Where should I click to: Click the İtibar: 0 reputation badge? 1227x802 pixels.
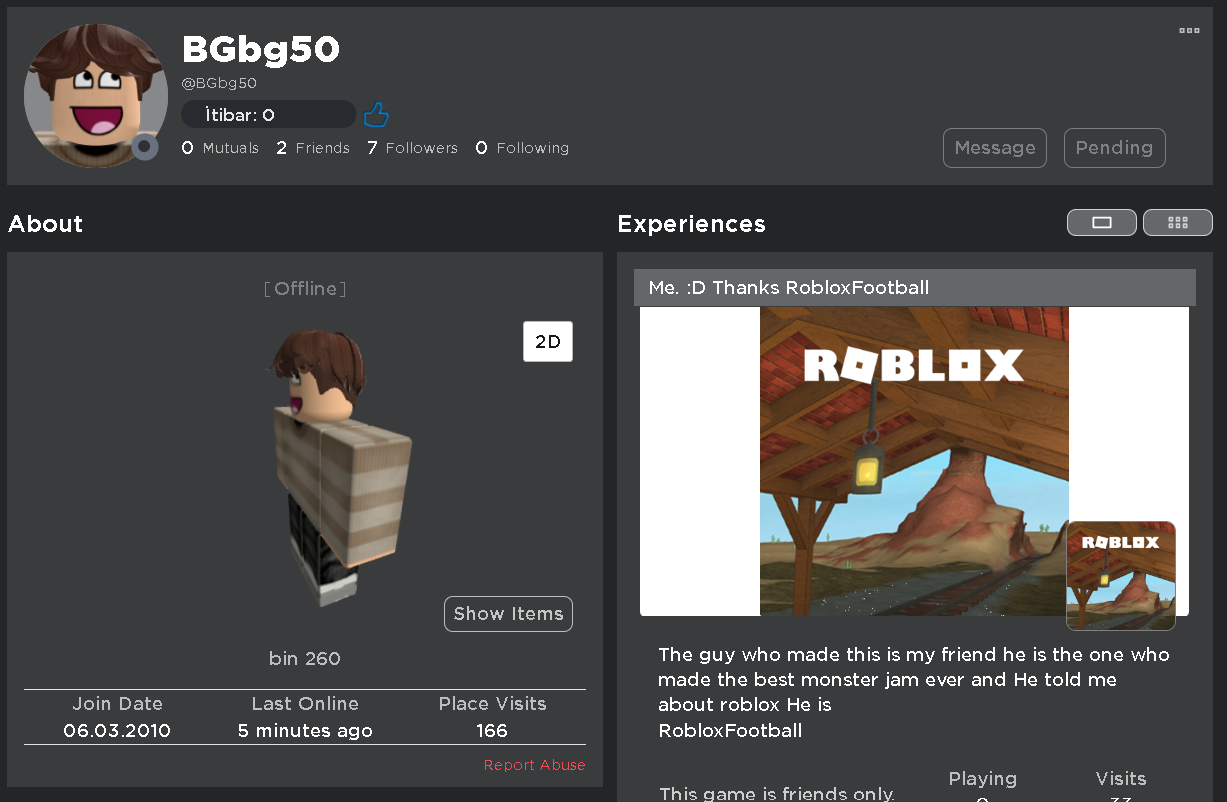tap(268, 115)
